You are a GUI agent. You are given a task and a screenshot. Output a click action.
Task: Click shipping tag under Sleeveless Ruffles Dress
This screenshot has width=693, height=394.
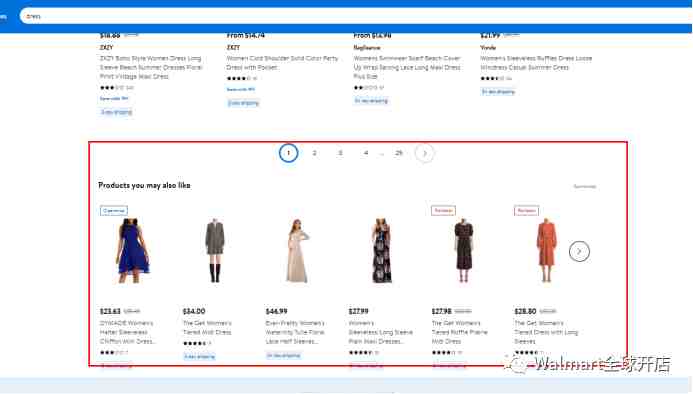498,92
